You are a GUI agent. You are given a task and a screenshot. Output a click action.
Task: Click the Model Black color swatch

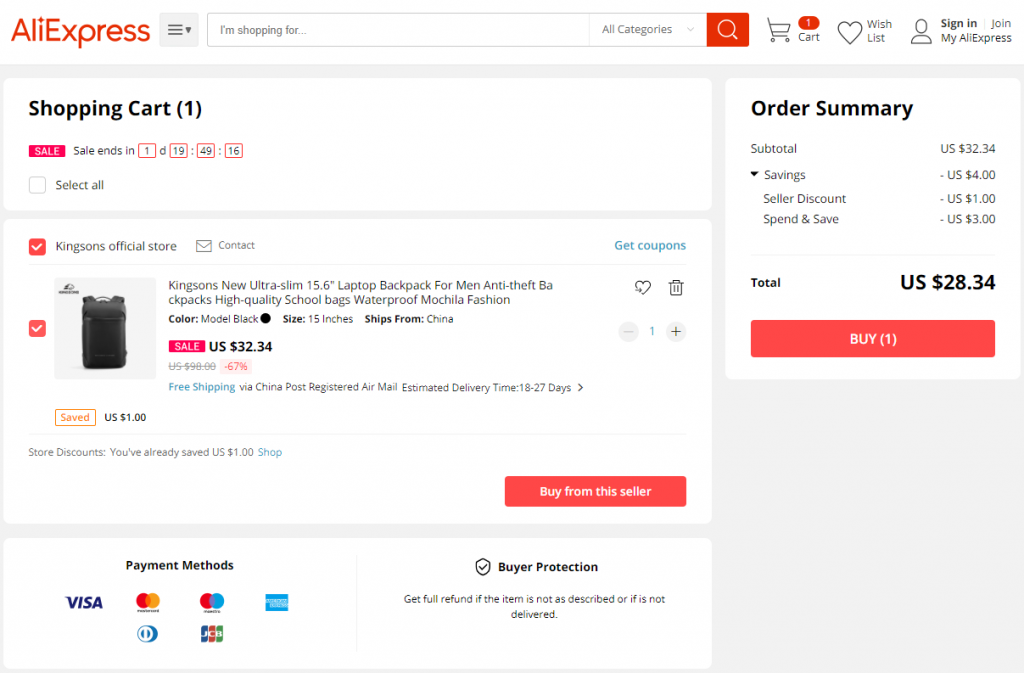pyautogui.click(x=266, y=319)
